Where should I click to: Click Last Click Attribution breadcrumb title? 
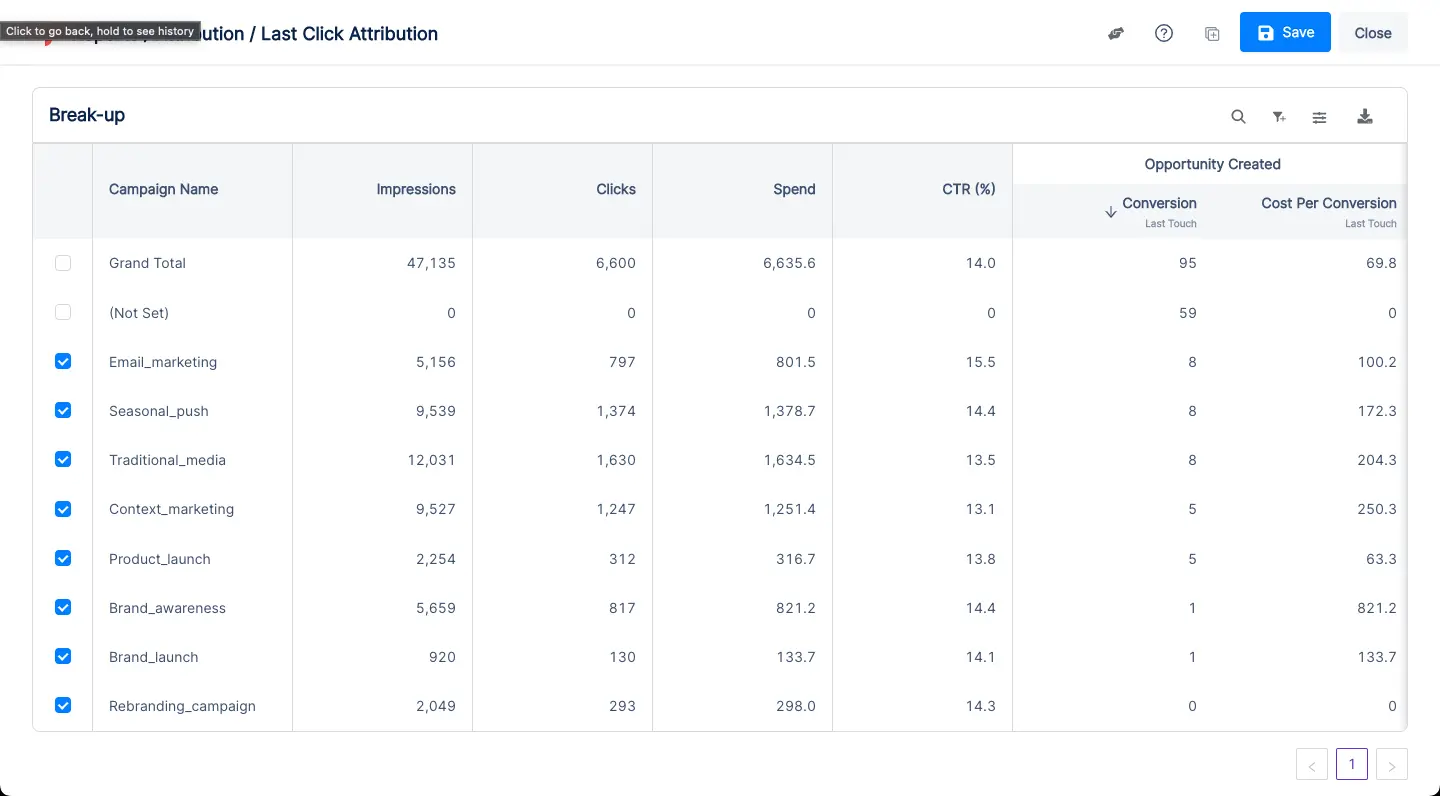pos(349,34)
